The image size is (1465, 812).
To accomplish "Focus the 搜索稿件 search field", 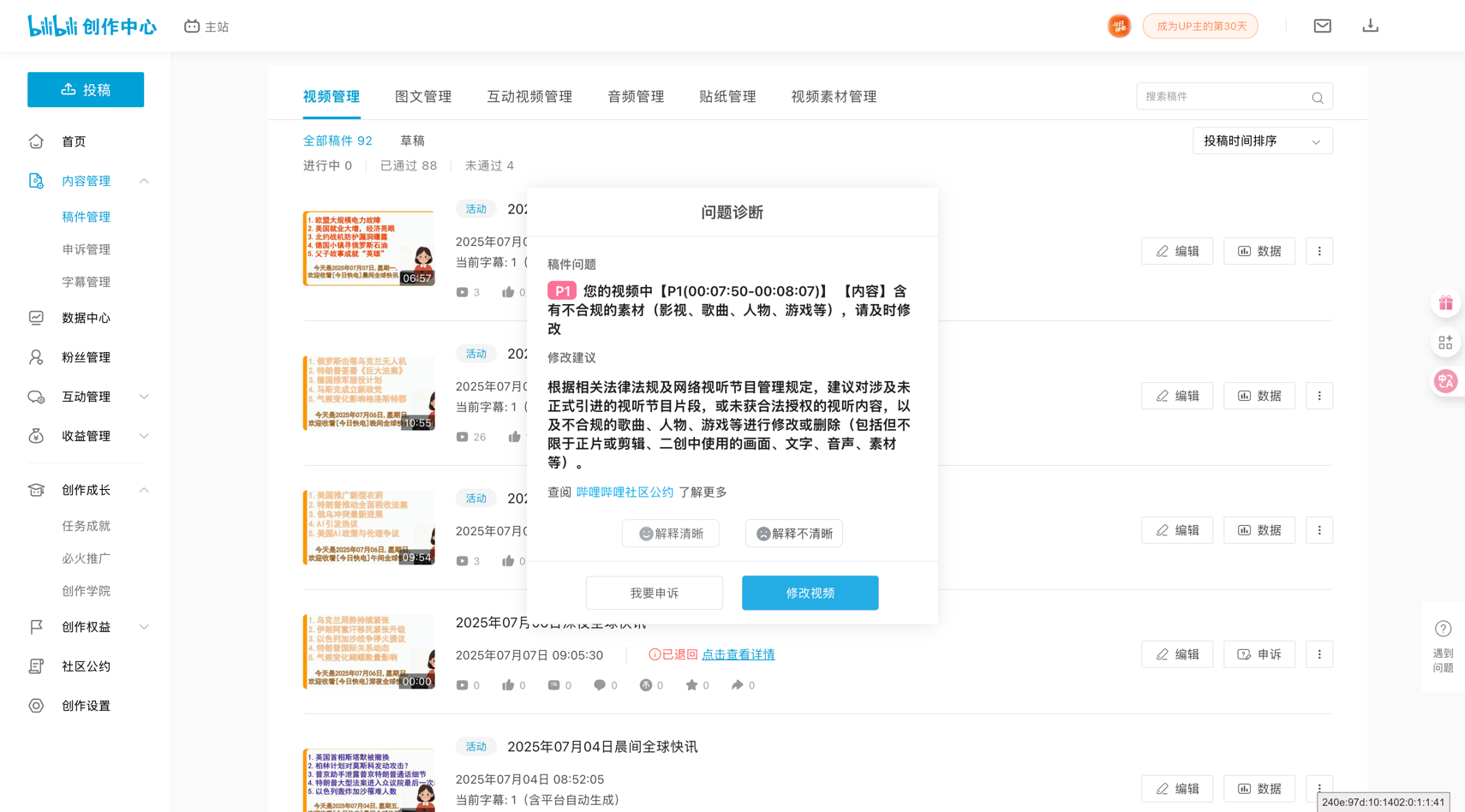I will pos(1235,97).
